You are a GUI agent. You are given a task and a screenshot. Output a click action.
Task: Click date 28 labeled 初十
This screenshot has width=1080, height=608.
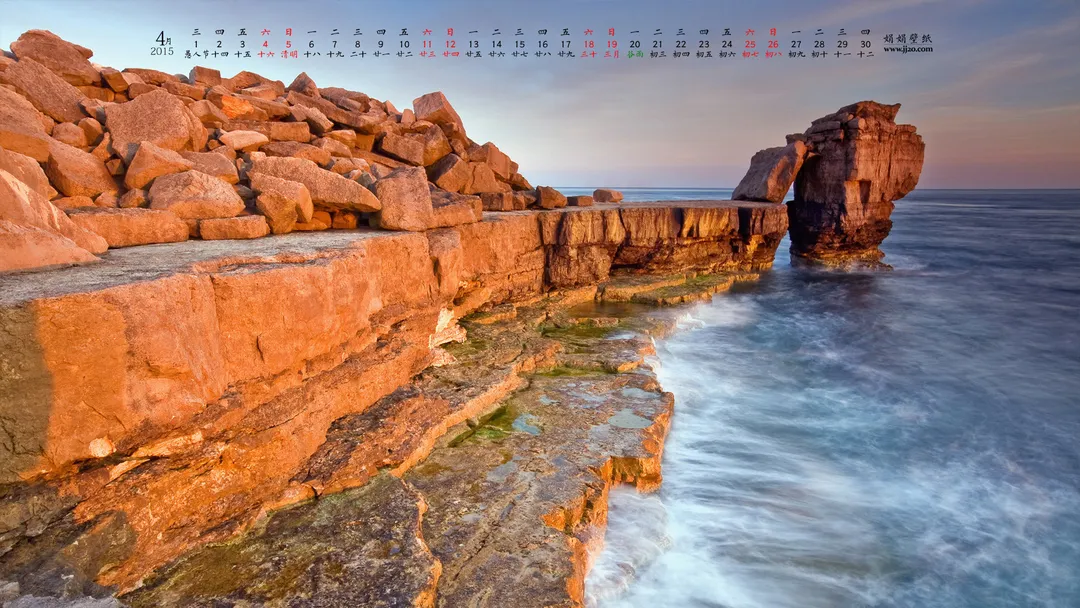click(x=819, y=44)
